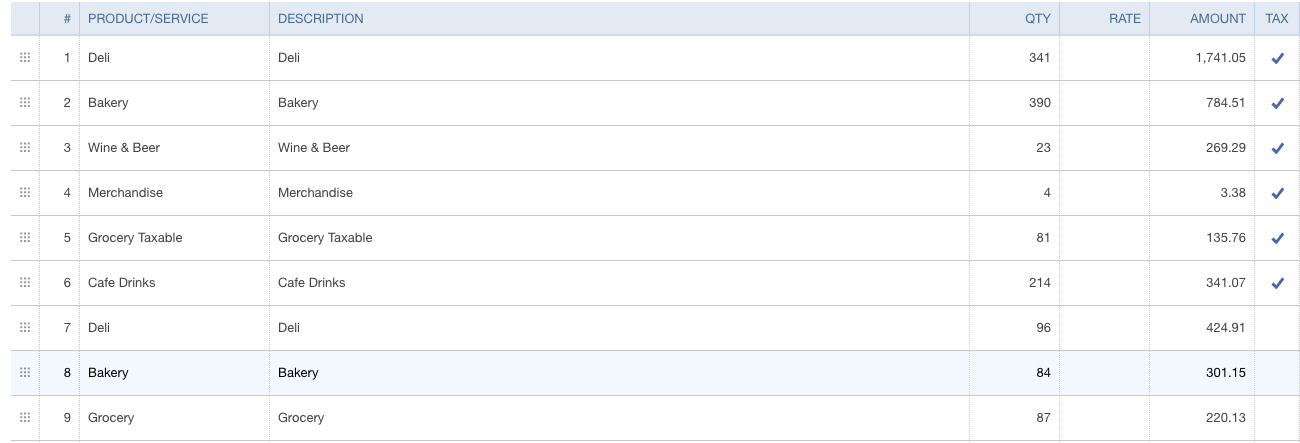Image resolution: width=1300 pixels, height=443 pixels.
Task: Edit amount 784.51 in row 2
Action: coord(1201,103)
